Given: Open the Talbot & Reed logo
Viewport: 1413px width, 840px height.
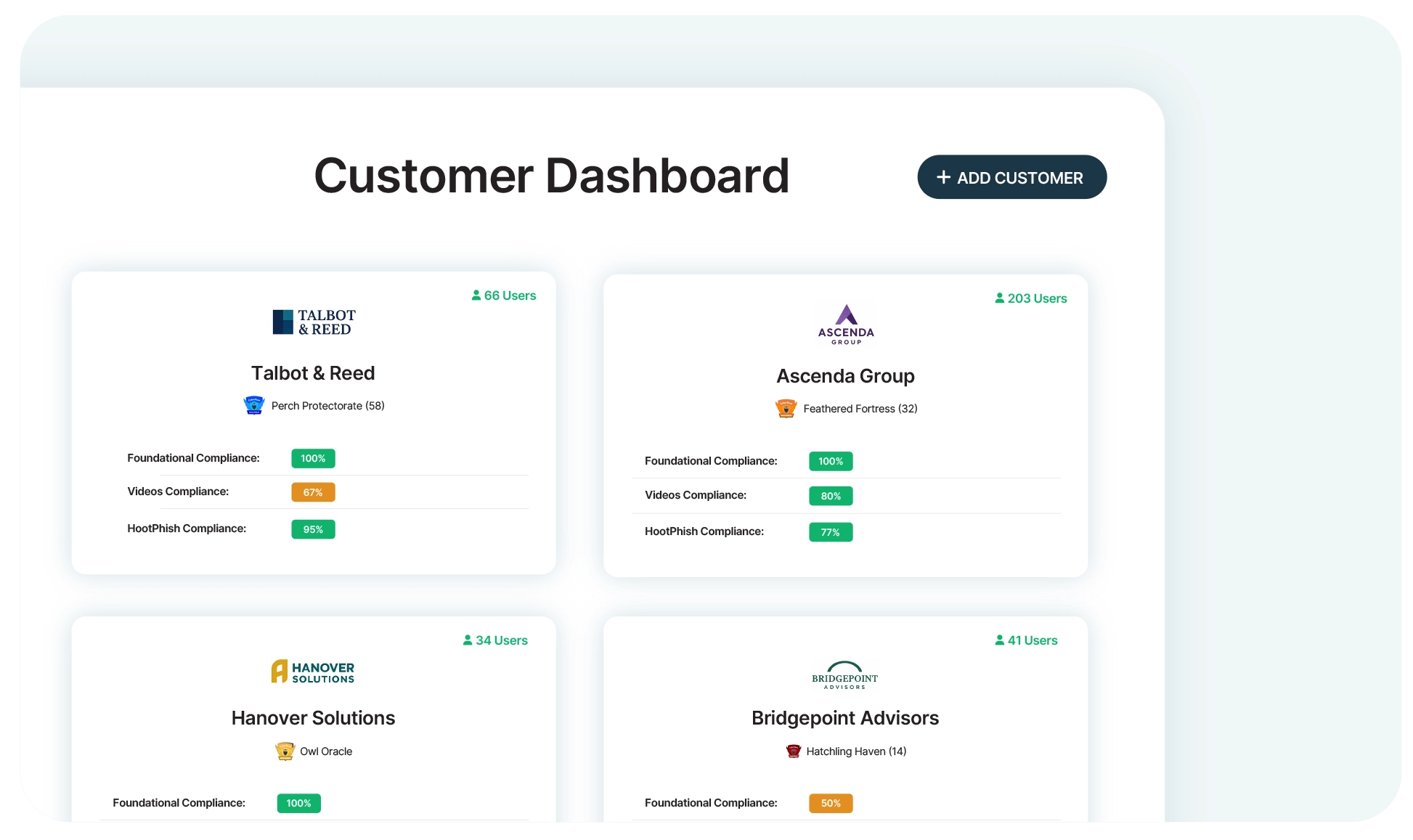Looking at the screenshot, I should 314,322.
